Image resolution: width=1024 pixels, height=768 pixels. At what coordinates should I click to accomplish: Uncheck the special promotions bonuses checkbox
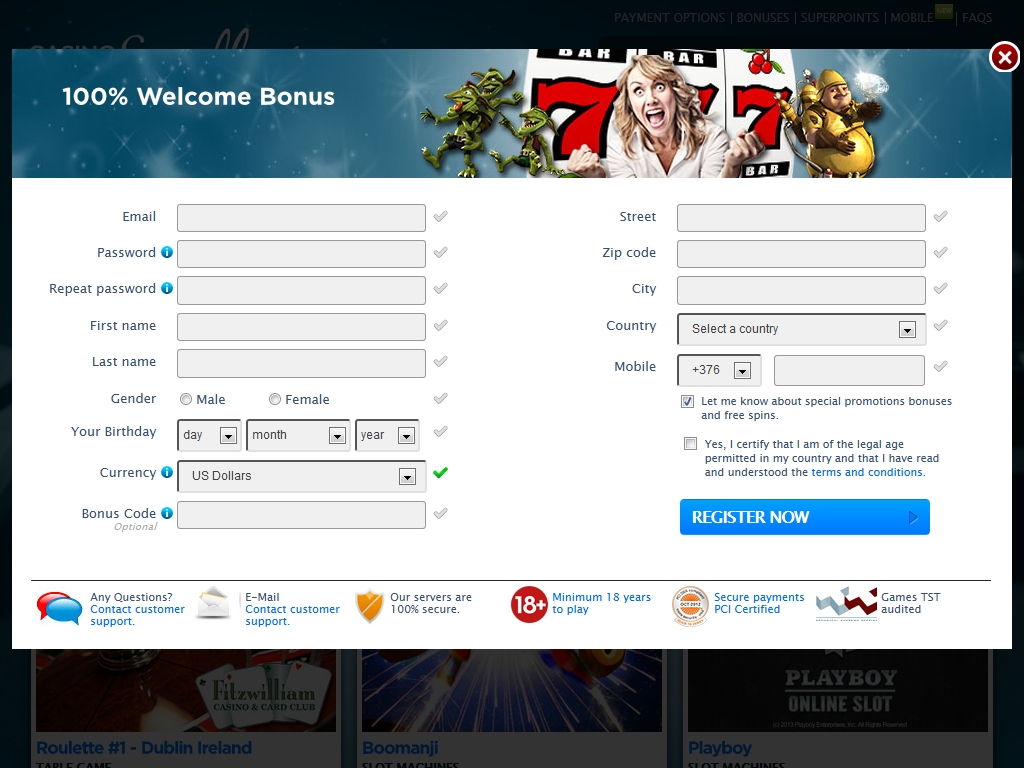[x=687, y=402]
